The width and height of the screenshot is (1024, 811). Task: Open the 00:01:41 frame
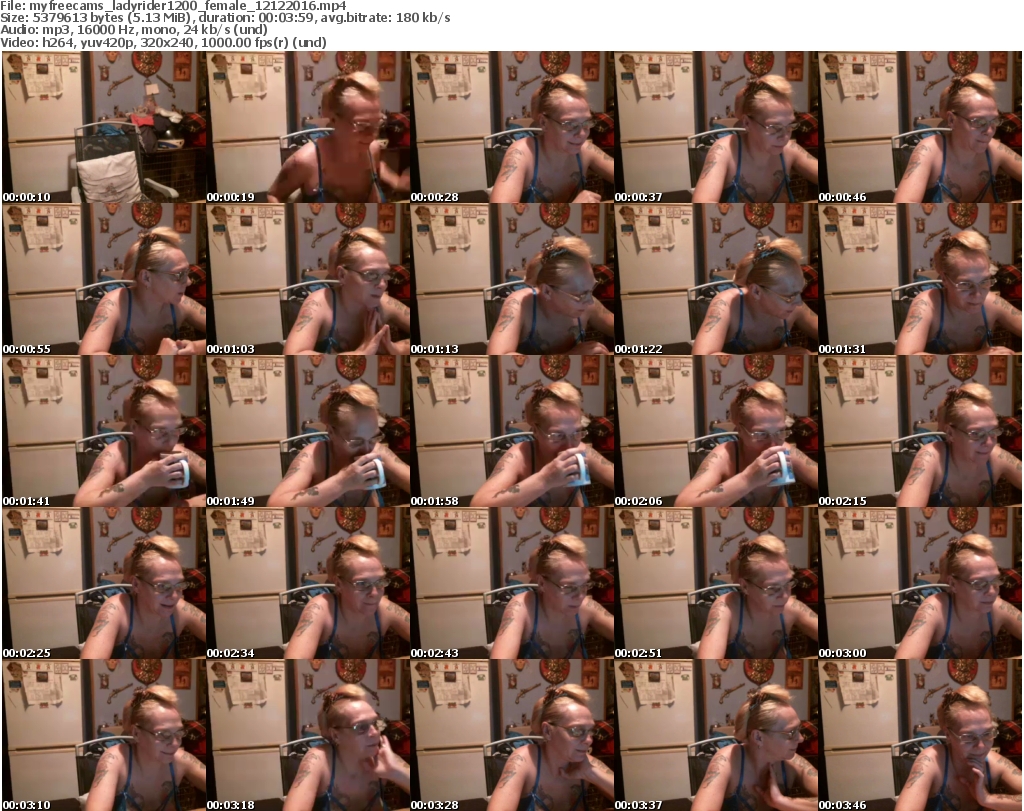pyautogui.click(x=104, y=432)
